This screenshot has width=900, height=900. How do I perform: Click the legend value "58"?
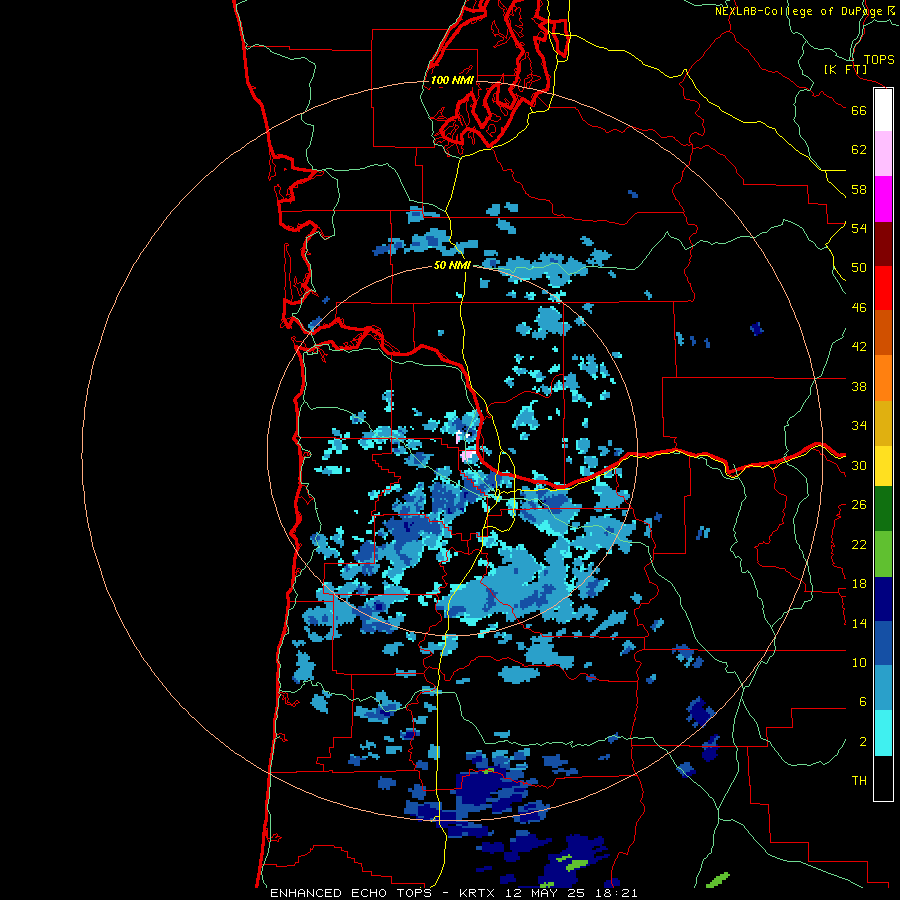859,189
